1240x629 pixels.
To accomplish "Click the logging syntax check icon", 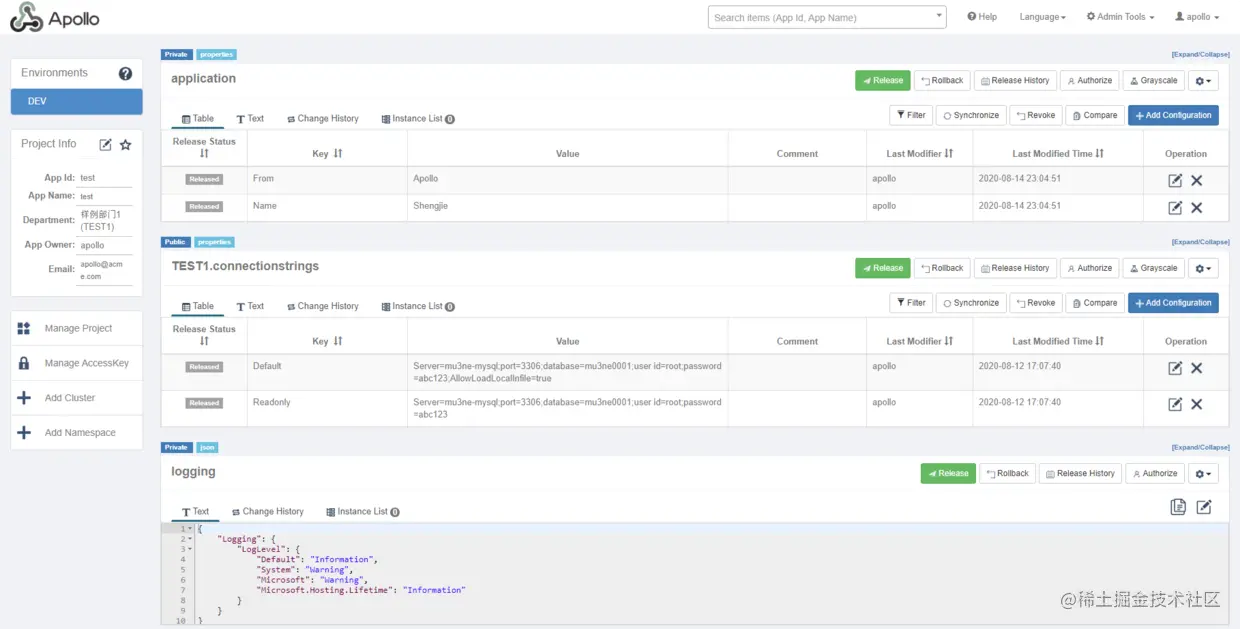I will (1178, 507).
